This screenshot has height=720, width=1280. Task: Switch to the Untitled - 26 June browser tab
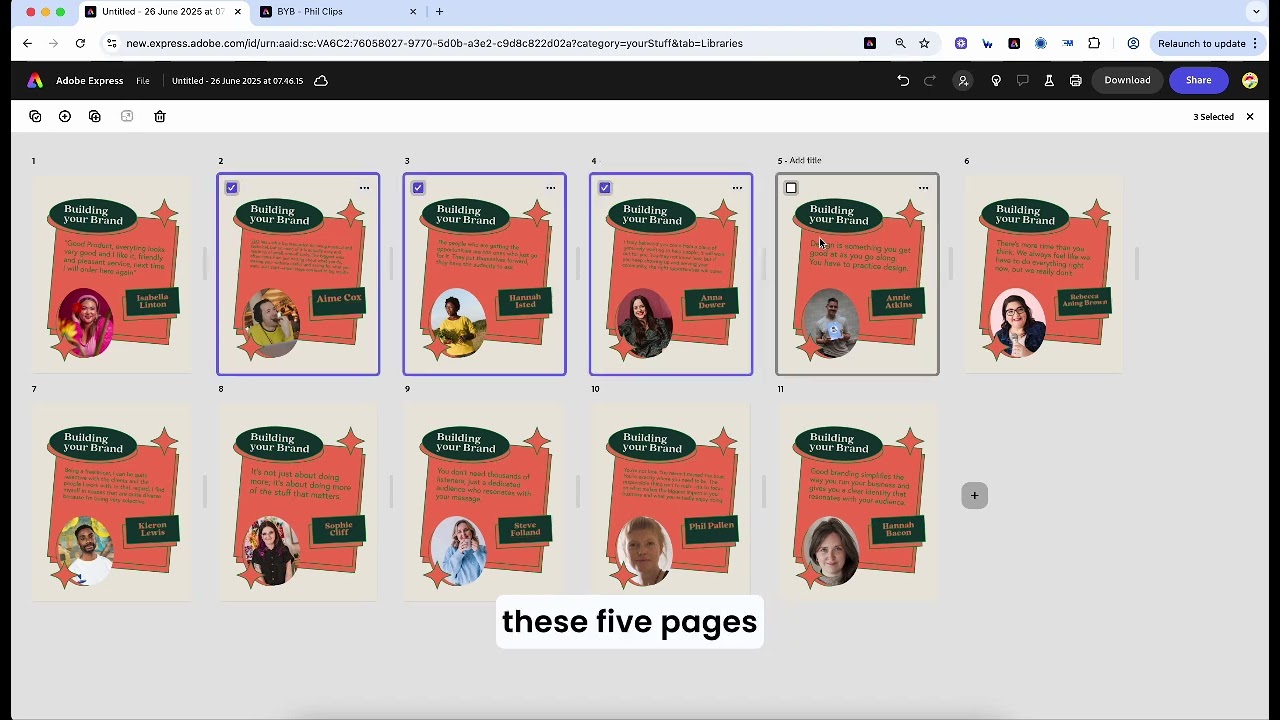(x=155, y=12)
